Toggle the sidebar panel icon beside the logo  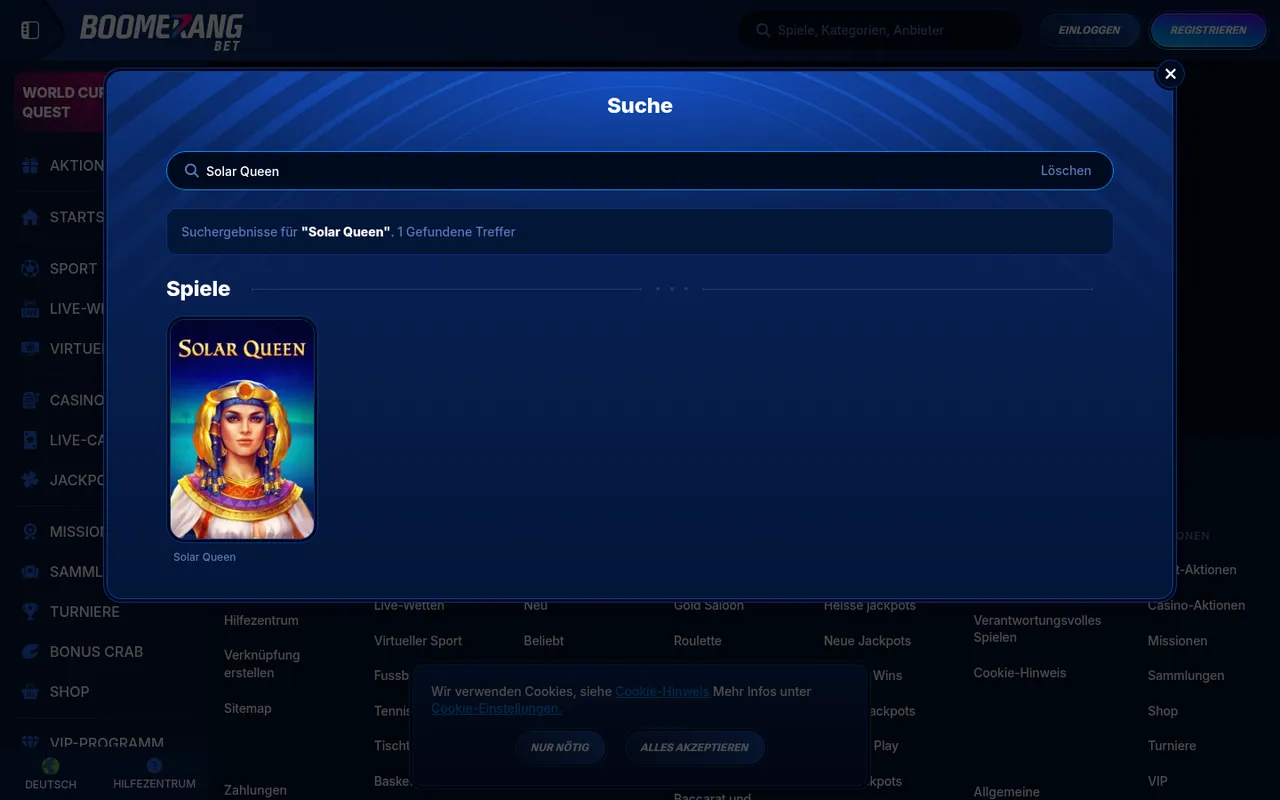click(x=30, y=30)
